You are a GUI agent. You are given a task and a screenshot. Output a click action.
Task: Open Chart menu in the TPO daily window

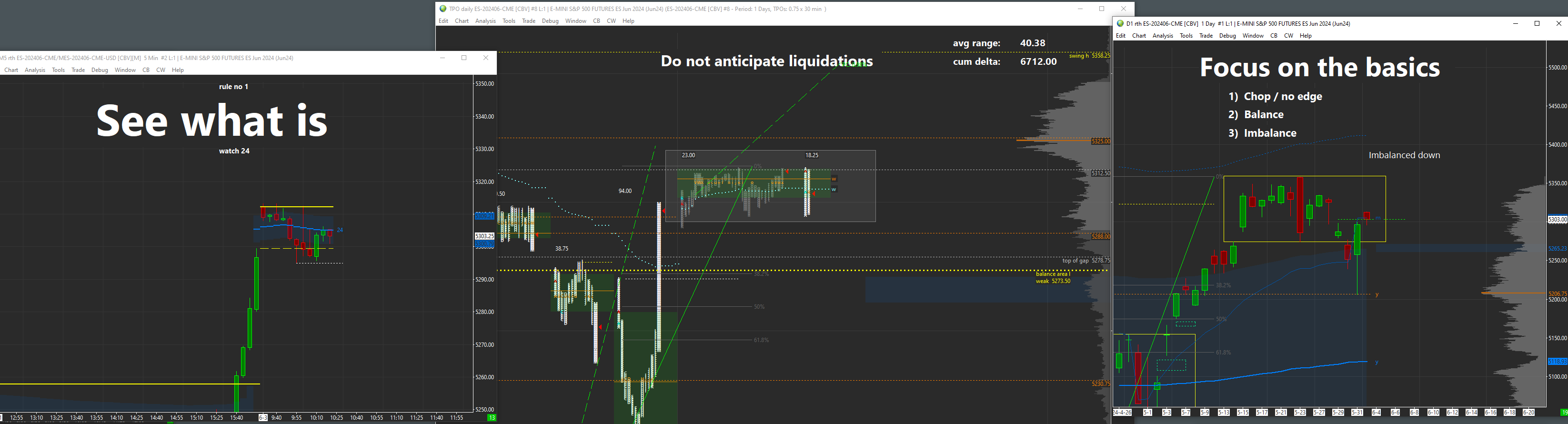[462, 20]
